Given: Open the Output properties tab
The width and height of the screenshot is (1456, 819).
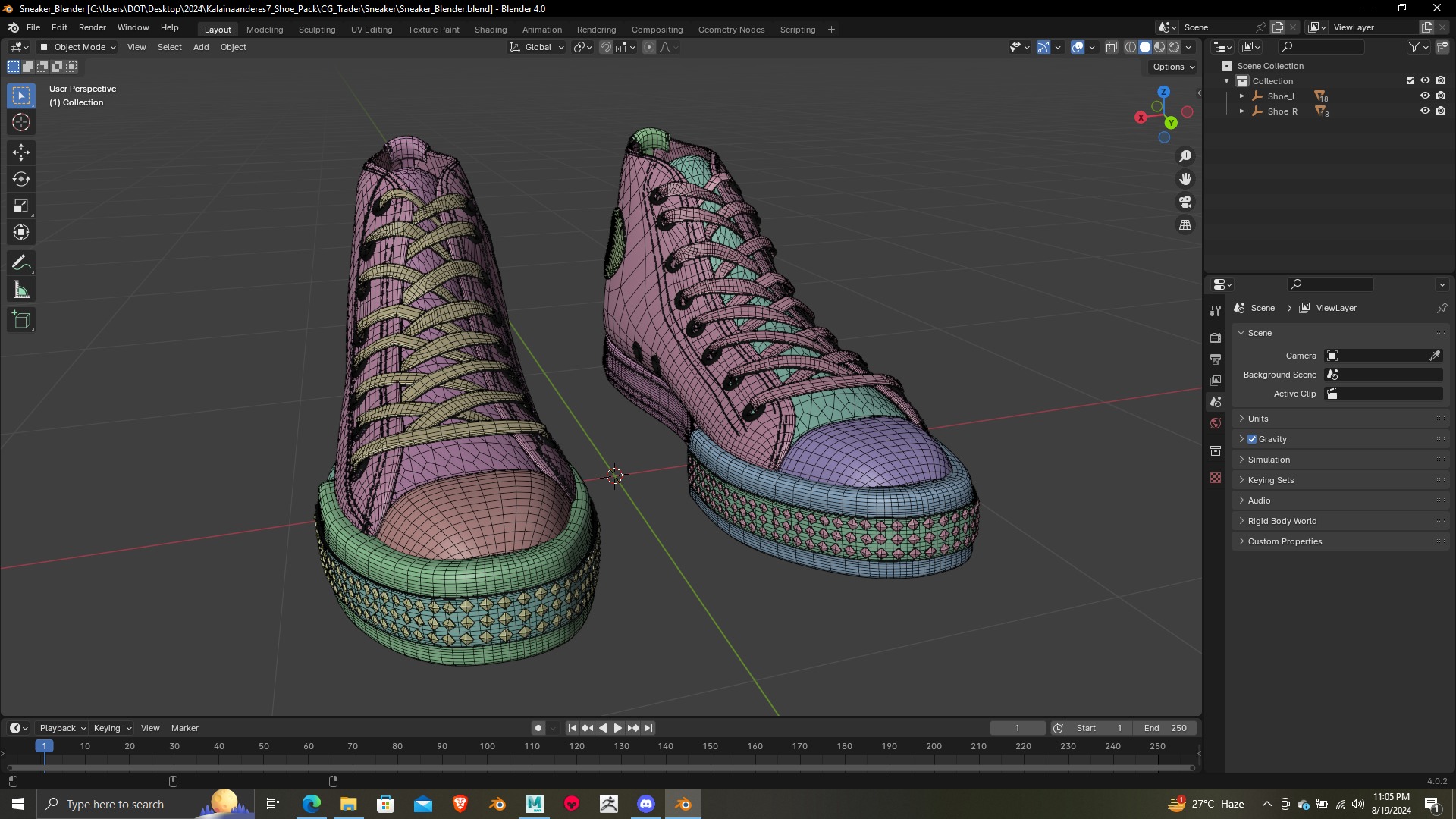Looking at the screenshot, I should (x=1216, y=359).
